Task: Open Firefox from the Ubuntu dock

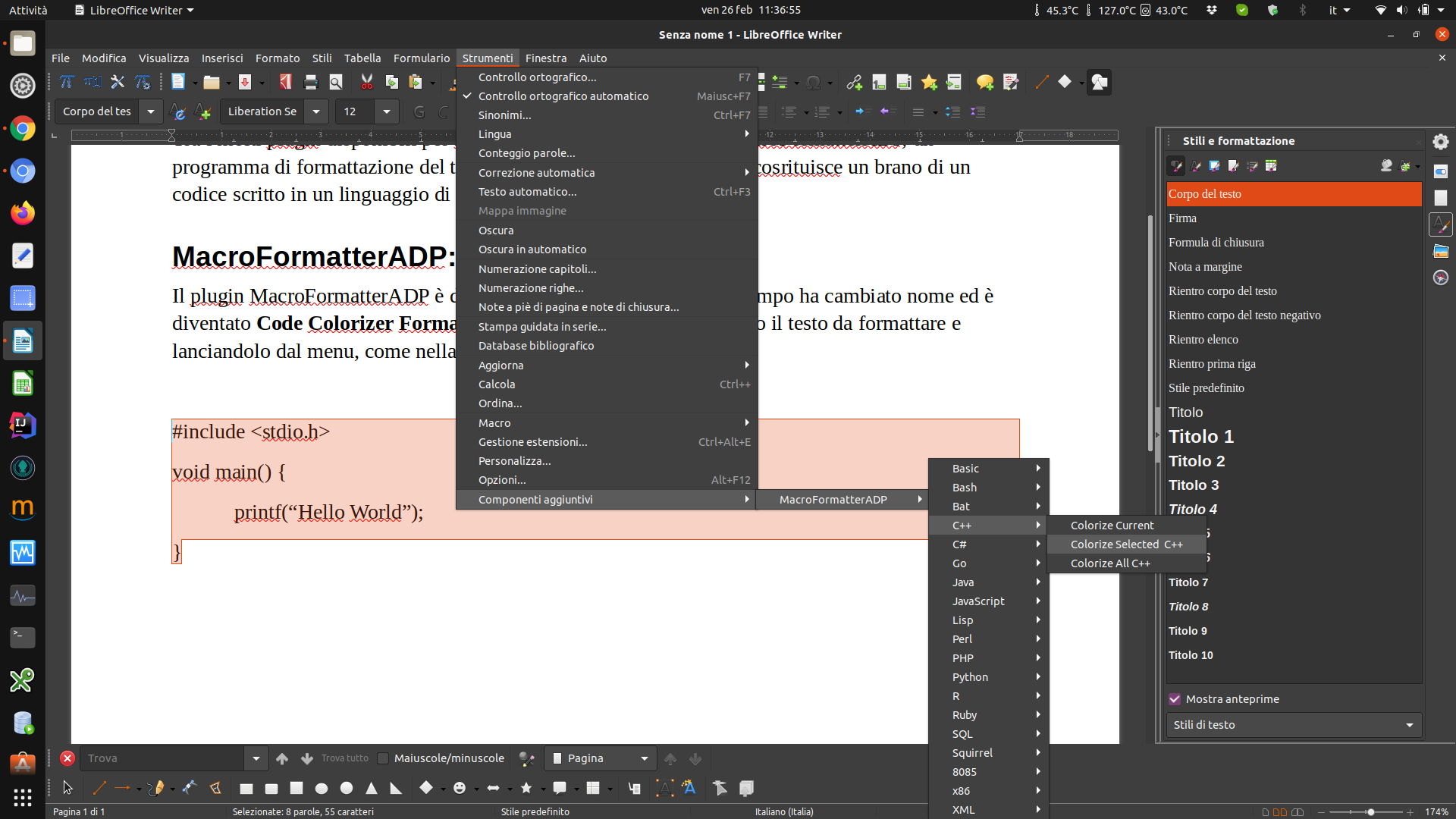Action: pyautogui.click(x=23, y=214)
